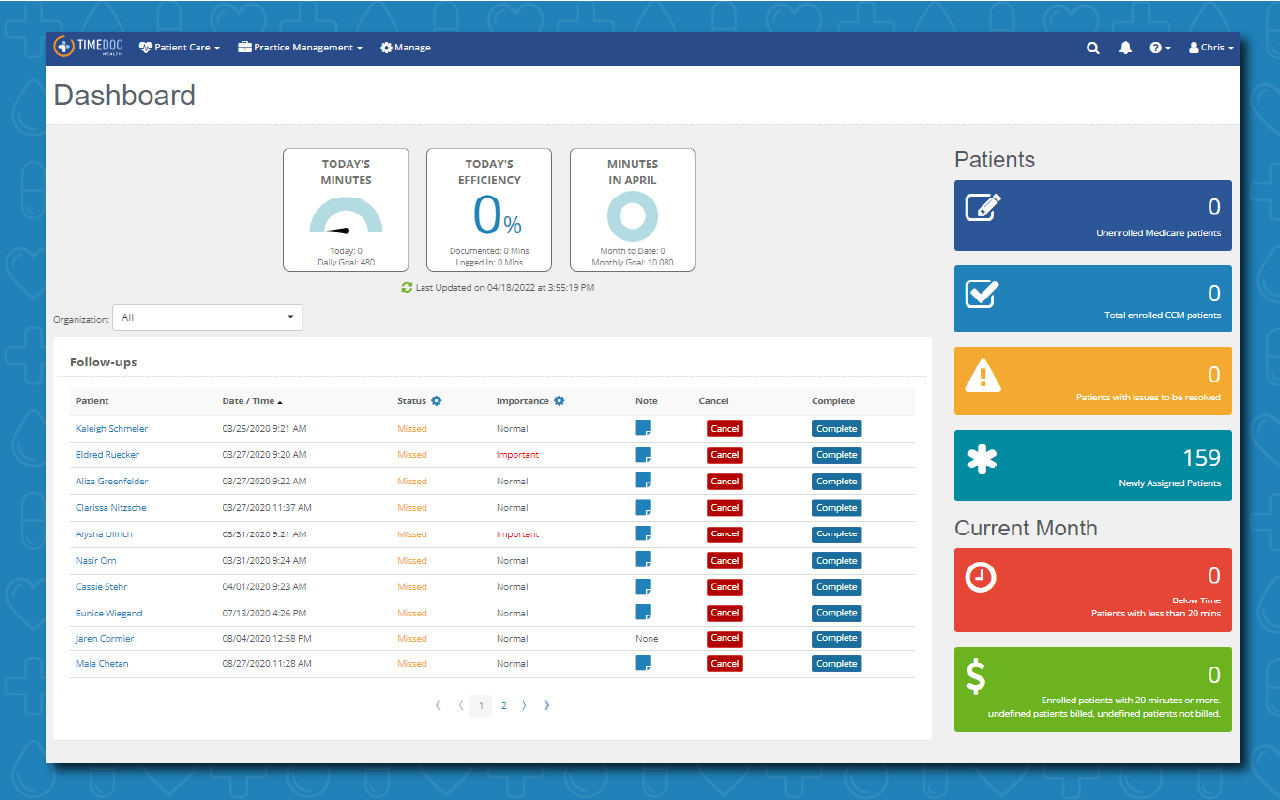
Task: Go to the previous follow-ups page arrow
Action: pyautogui.click(x=460, y=705)
